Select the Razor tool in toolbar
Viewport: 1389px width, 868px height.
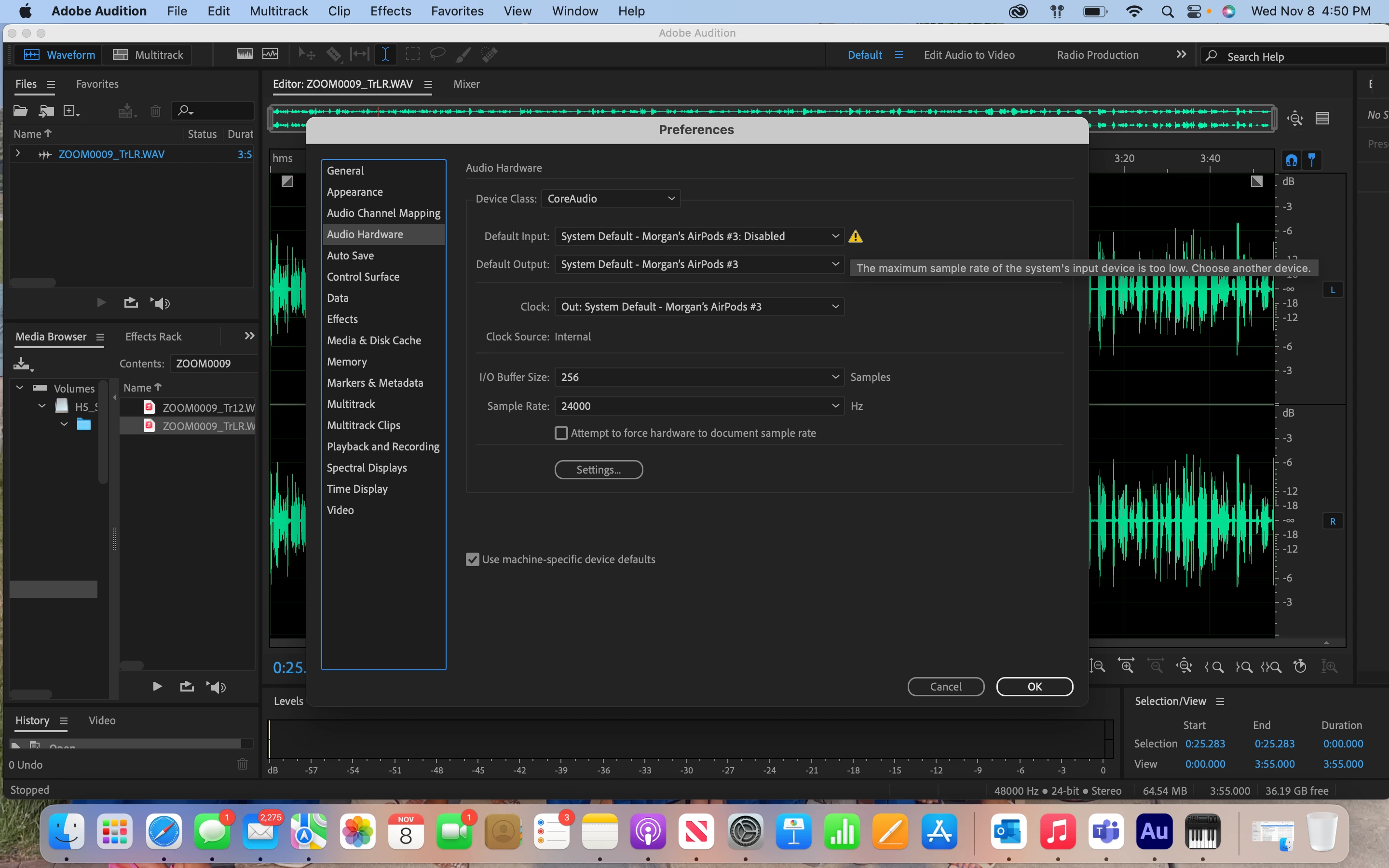(x=333, y=54)
